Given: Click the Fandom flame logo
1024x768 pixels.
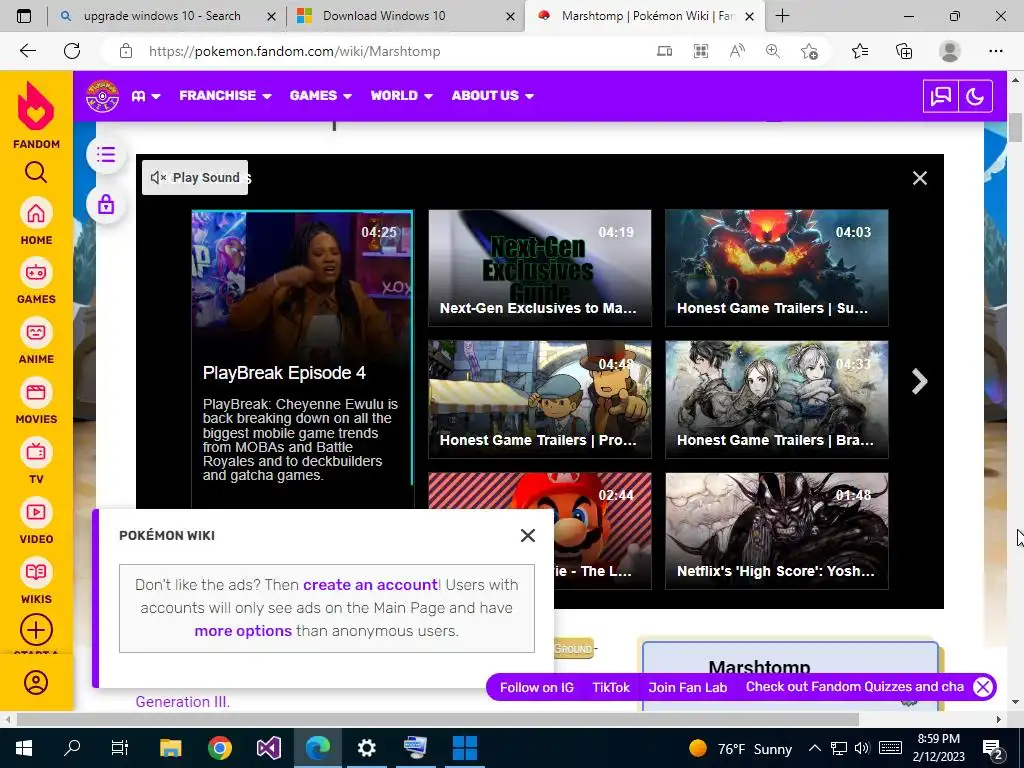Looking at the screenshot, I should click(36, 108).
